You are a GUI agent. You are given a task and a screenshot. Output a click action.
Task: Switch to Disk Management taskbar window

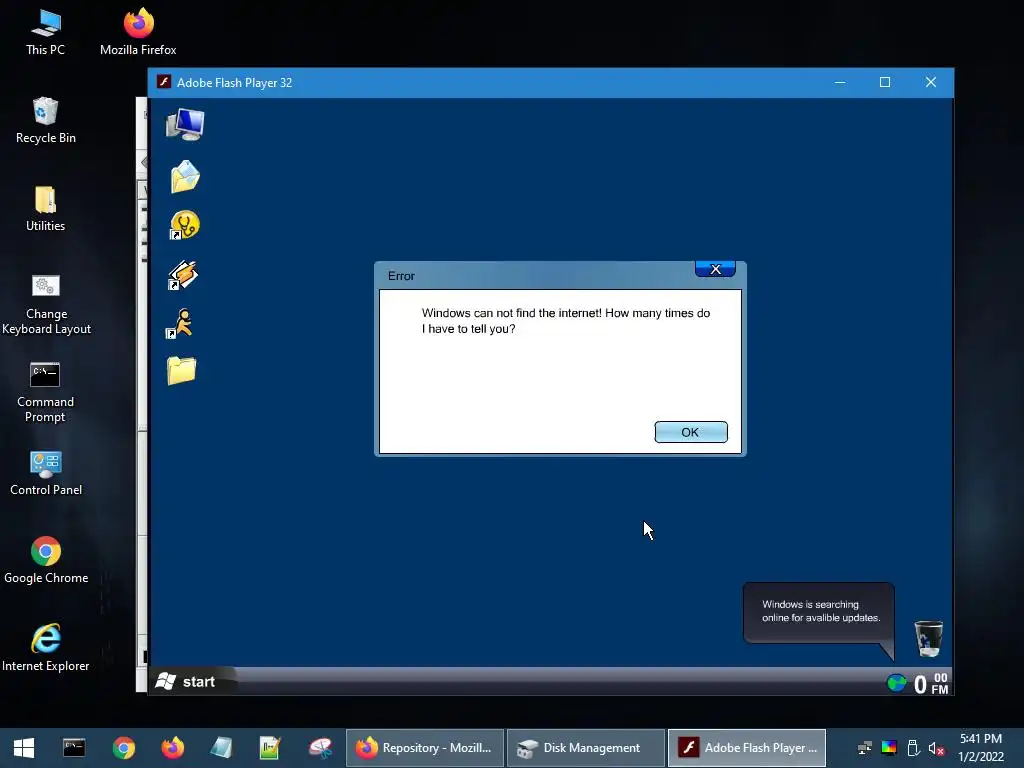[586, 748]
